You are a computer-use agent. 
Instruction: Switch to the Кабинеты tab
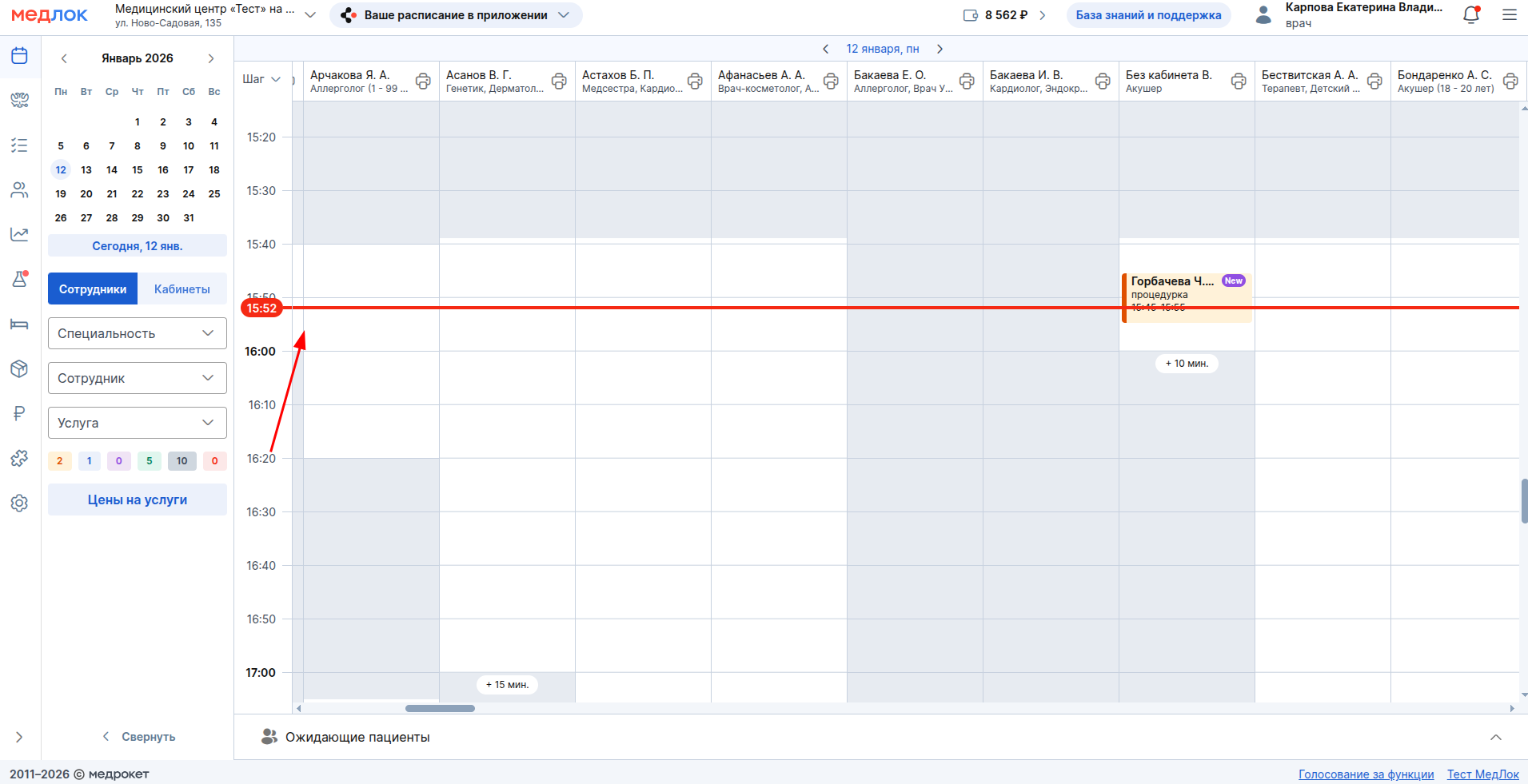click(x=182, y=289)
